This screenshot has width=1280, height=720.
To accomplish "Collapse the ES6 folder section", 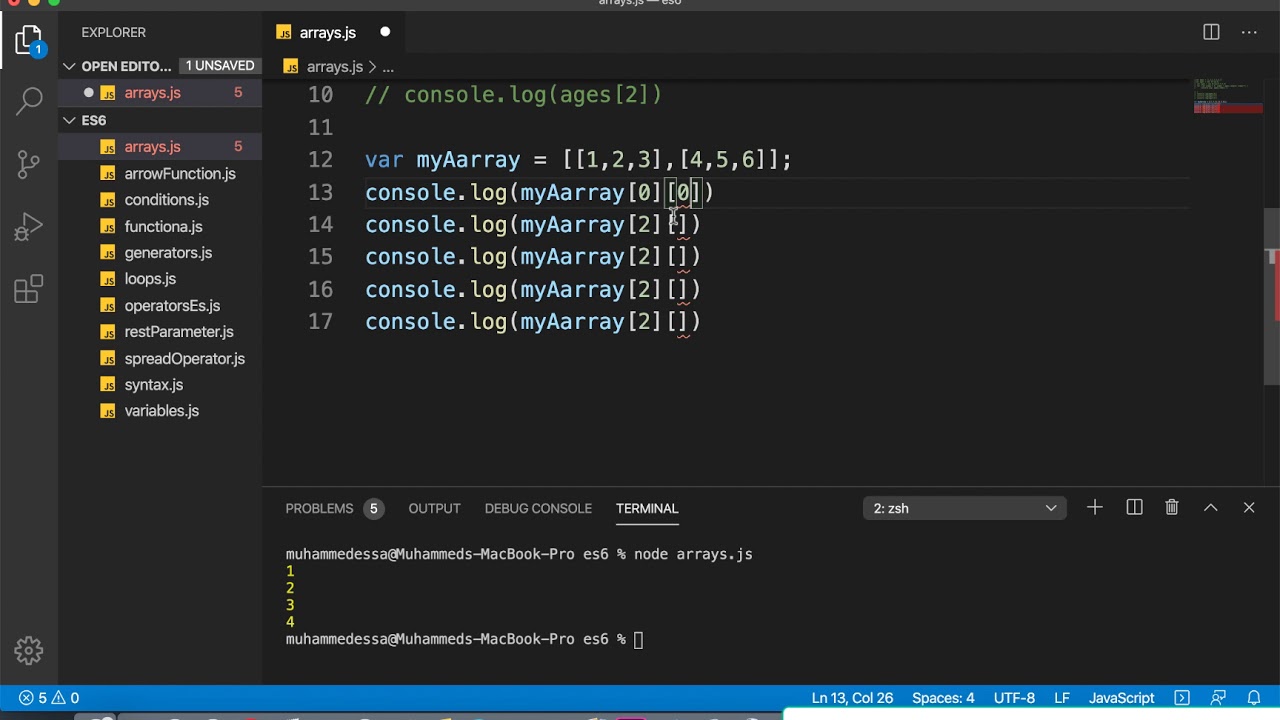I will [x=69, y=120].
